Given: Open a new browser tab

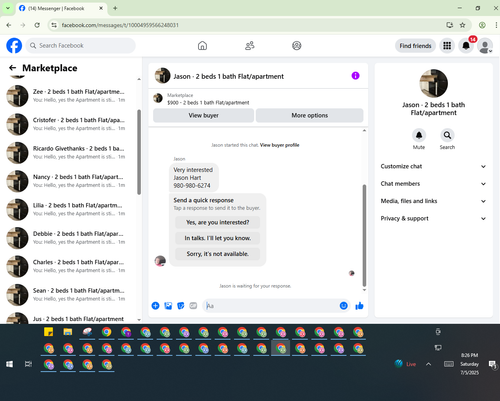Looking at the screenshot, I should [115, 8].
